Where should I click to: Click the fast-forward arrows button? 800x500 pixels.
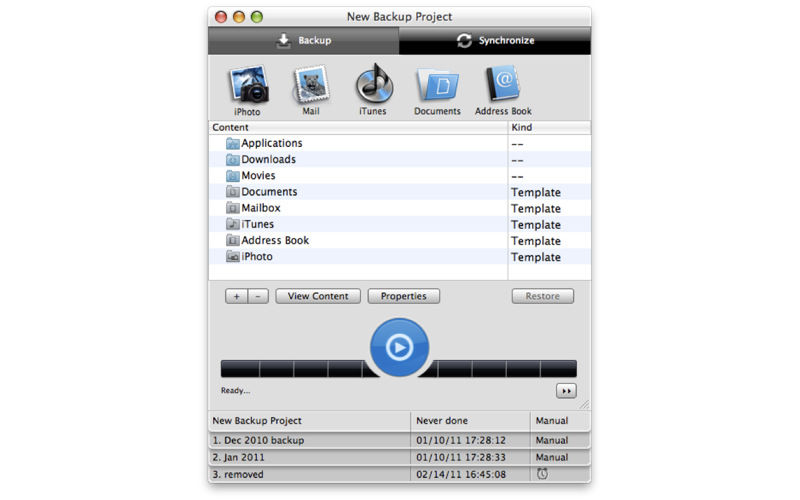(x=566, y=391)
